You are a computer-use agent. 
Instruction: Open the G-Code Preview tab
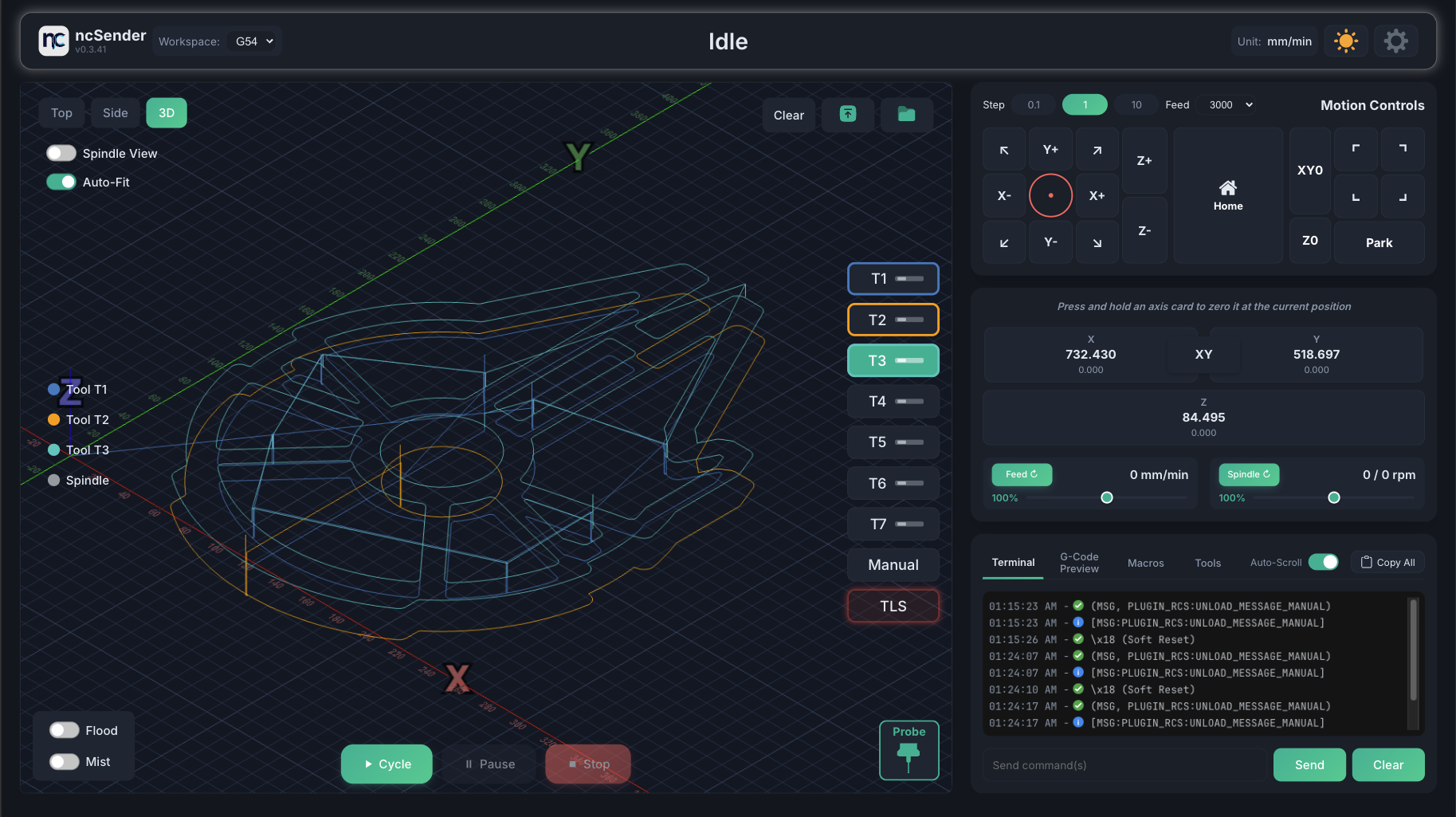[x=1079, y=563]
